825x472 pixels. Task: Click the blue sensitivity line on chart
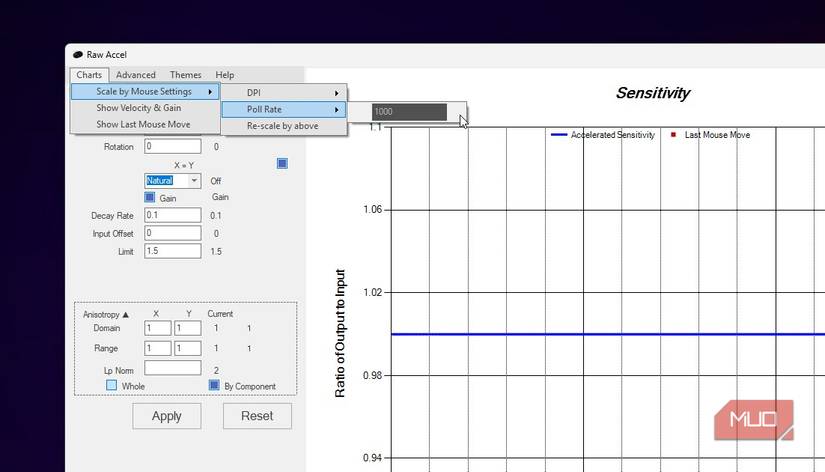pos(608,334)
